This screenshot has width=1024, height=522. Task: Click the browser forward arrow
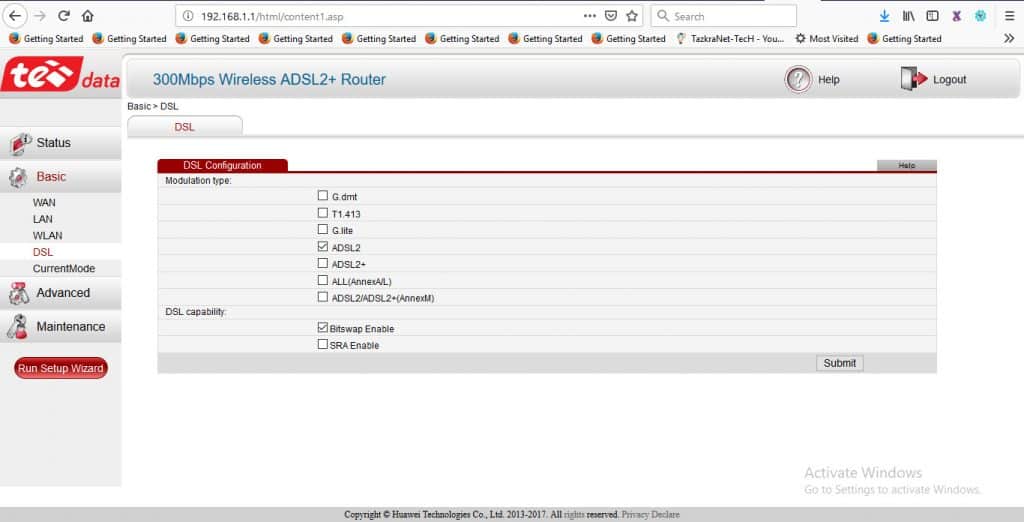click(x=39, y=16)
